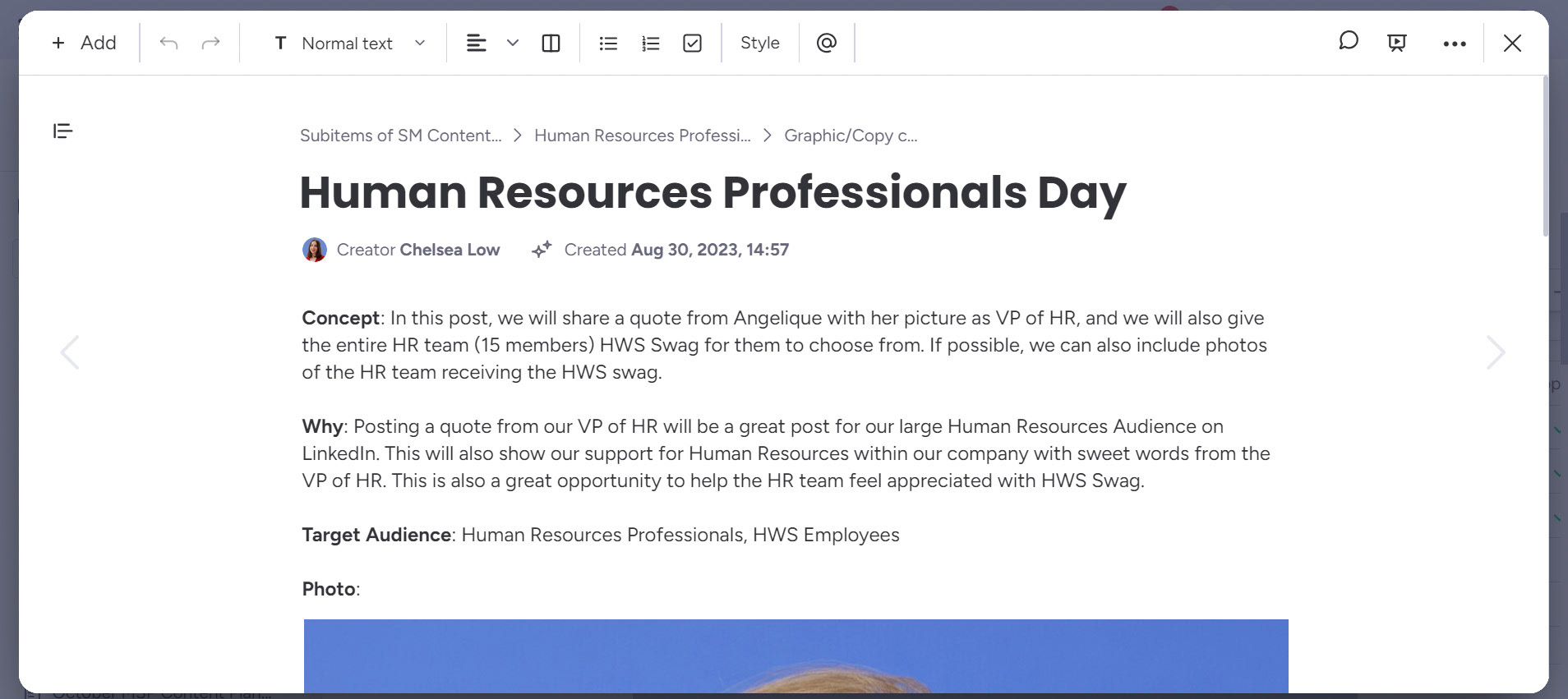
Task: Click the Target Audience label
Action: pyautogui.click(x=376, y=535)
